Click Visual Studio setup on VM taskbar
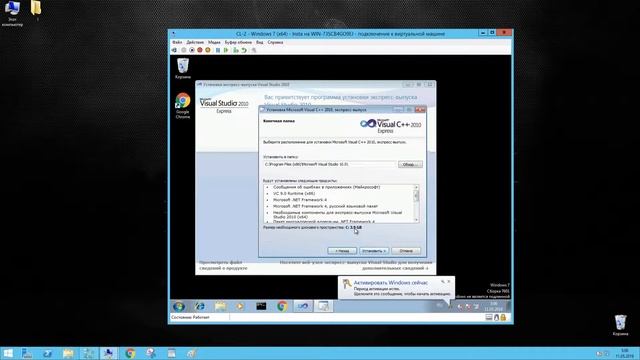The height and width of the screenshot is (360, 640). tap(303, 306)
